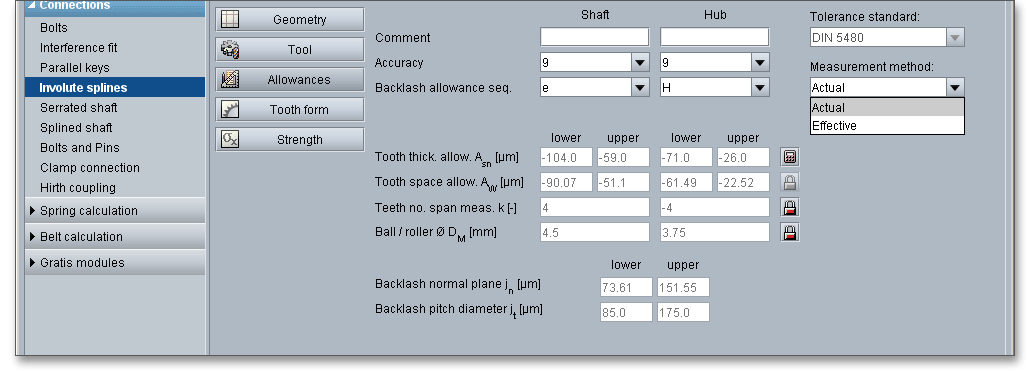Viewport: 1030px width, 371px height.
Task: Click the Hub comment input field
Action: 714,37
